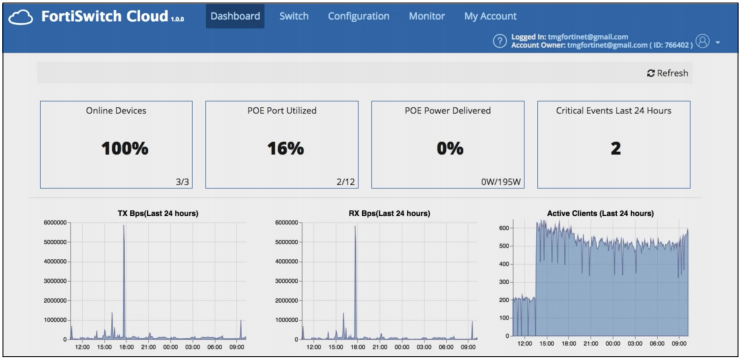Open the Configuration menu
The width and height of the screenshot is (743, 362).
click(x=359, y=16)
